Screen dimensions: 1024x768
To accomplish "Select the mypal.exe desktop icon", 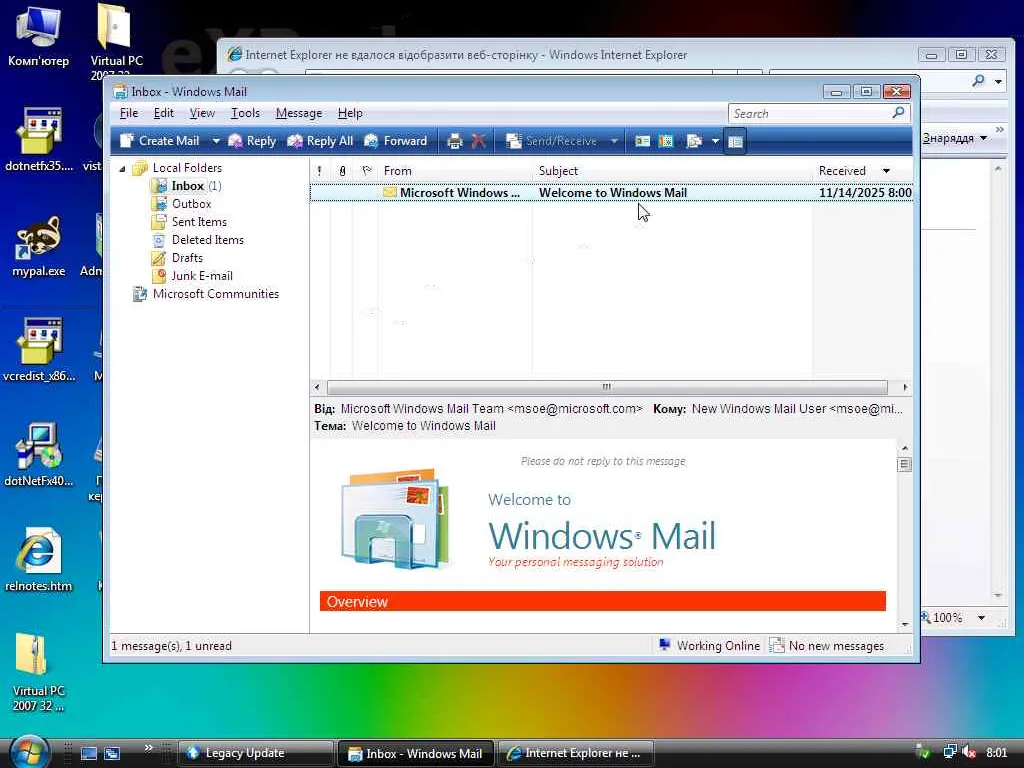I will coord(39,248).
